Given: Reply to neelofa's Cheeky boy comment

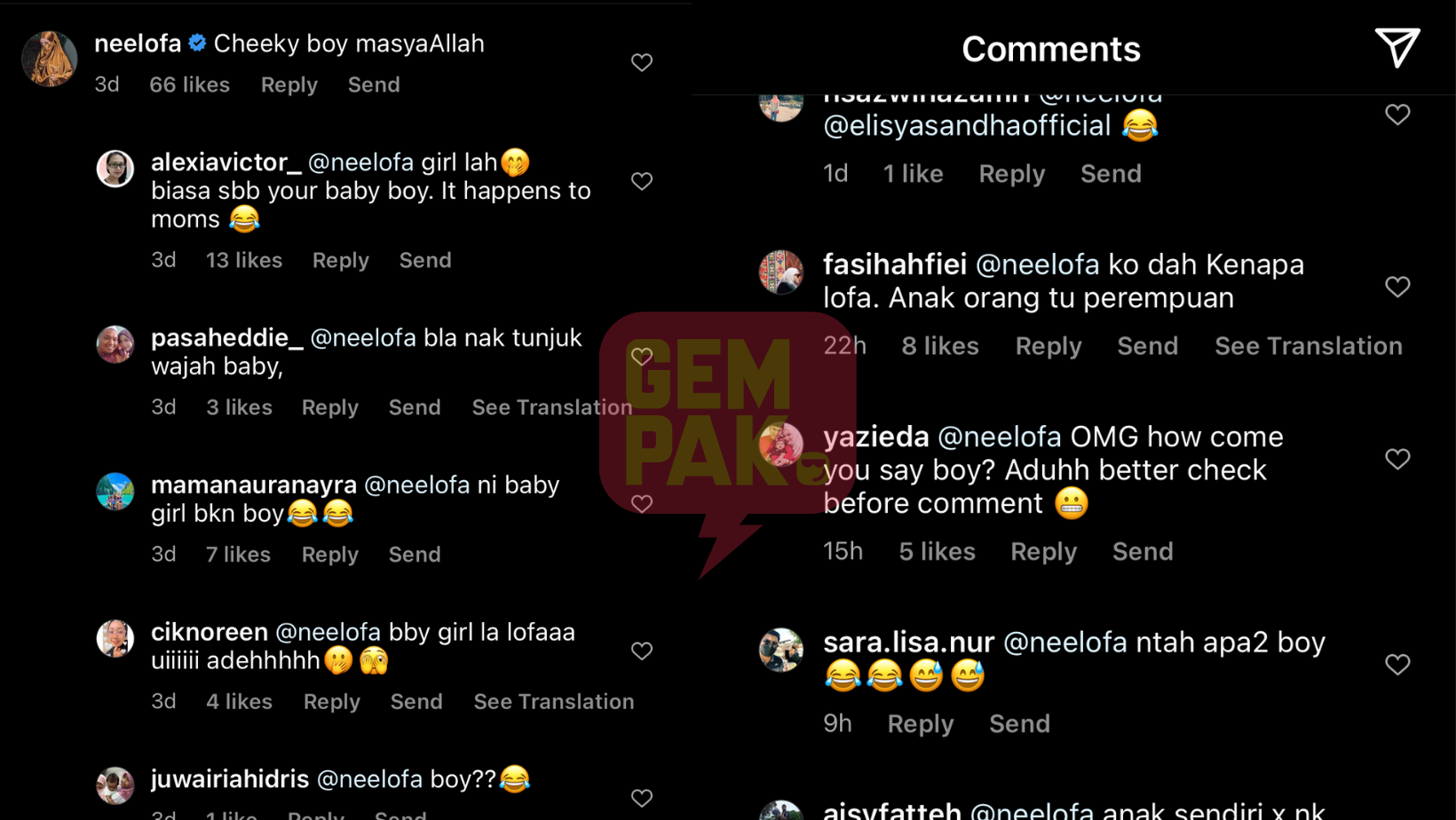Looking at the screenshot, I should [x=289, y=84].
